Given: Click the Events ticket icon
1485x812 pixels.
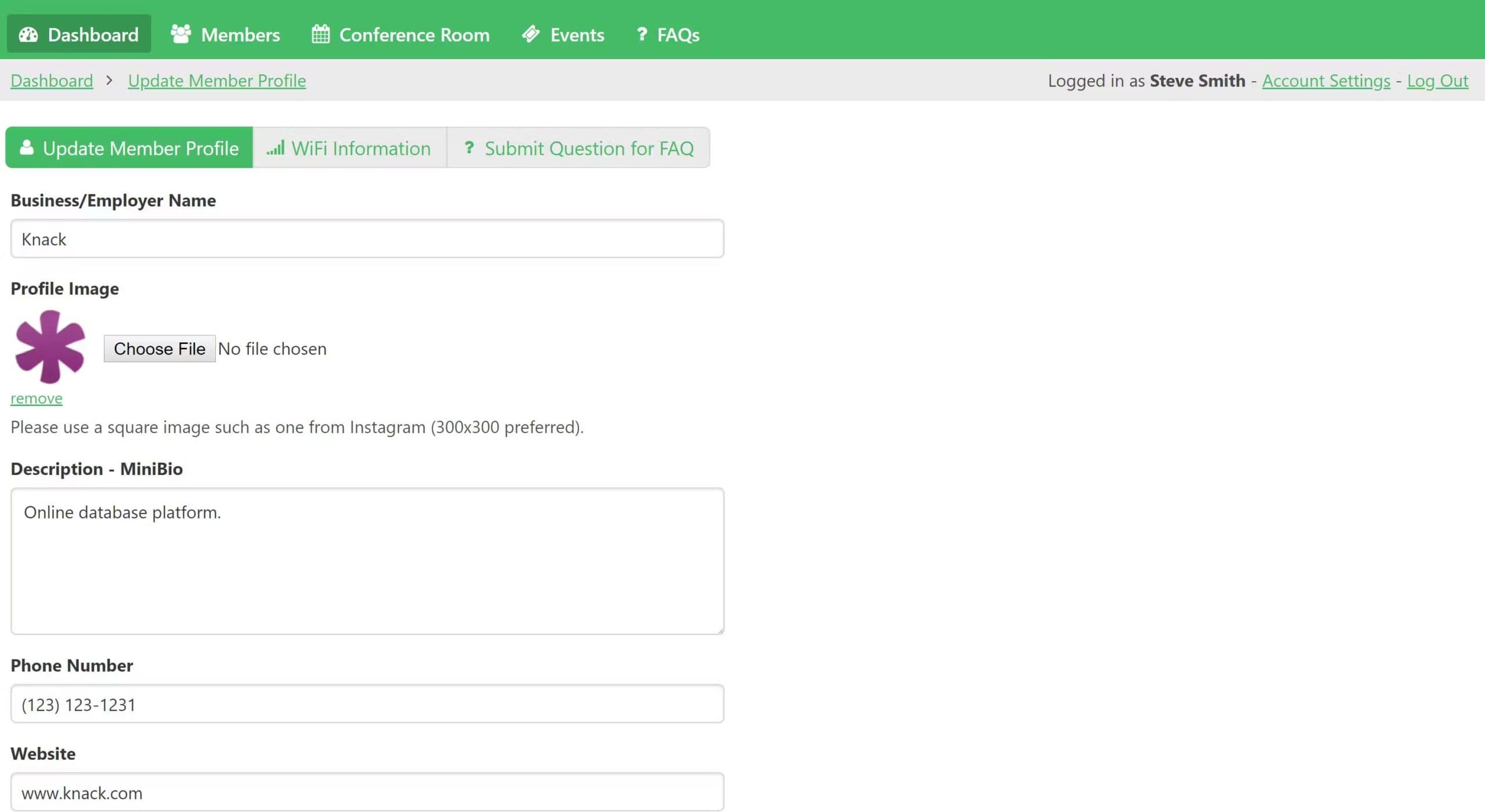Looking at the screenshot, I should click(x=530, y=34).
